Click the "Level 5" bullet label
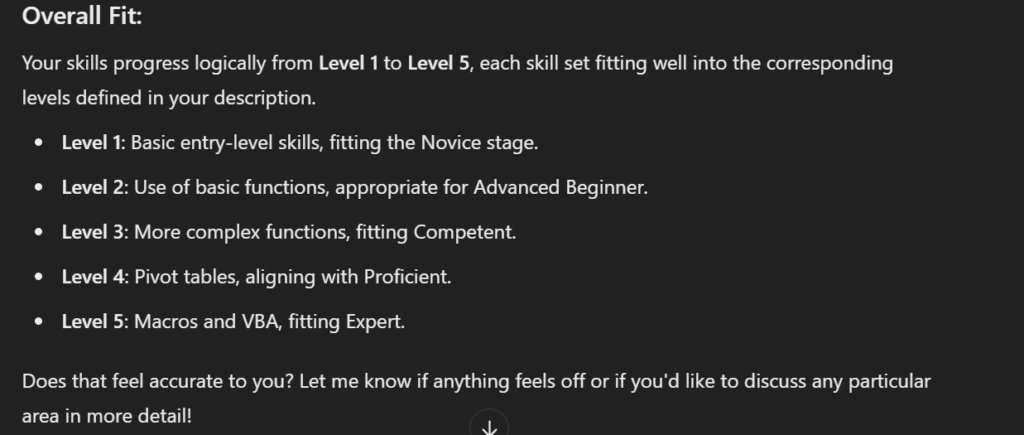The width and height of the screenshot is (1024, 435). (x=91, y=322)
